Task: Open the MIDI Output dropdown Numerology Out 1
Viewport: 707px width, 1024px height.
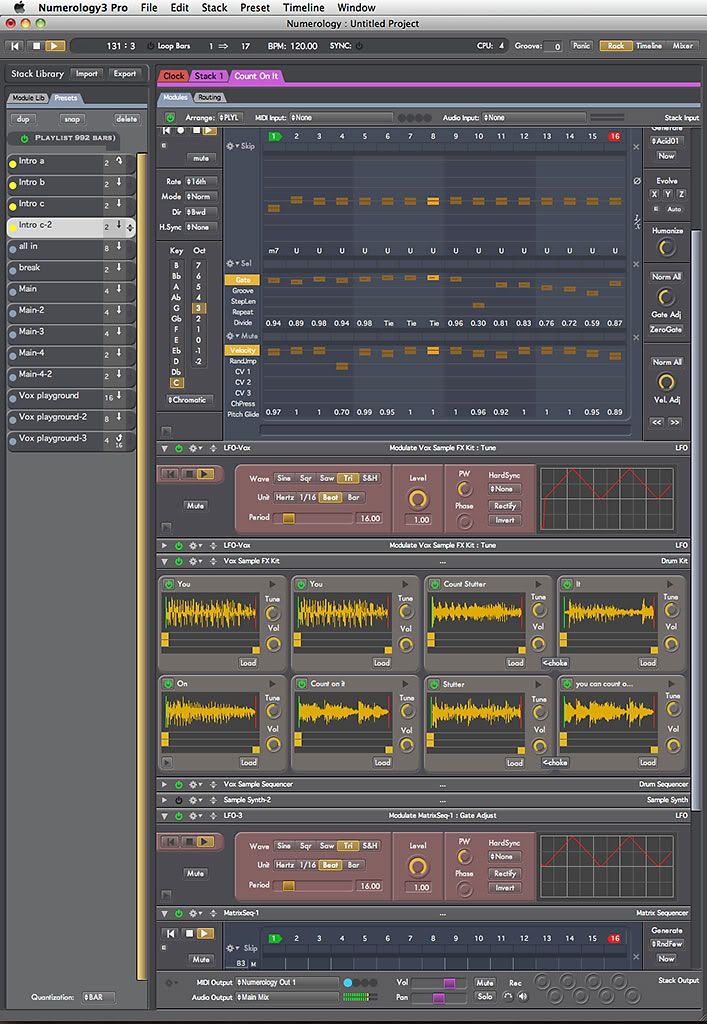Action: pyautogui.click(x=287, y=982)
